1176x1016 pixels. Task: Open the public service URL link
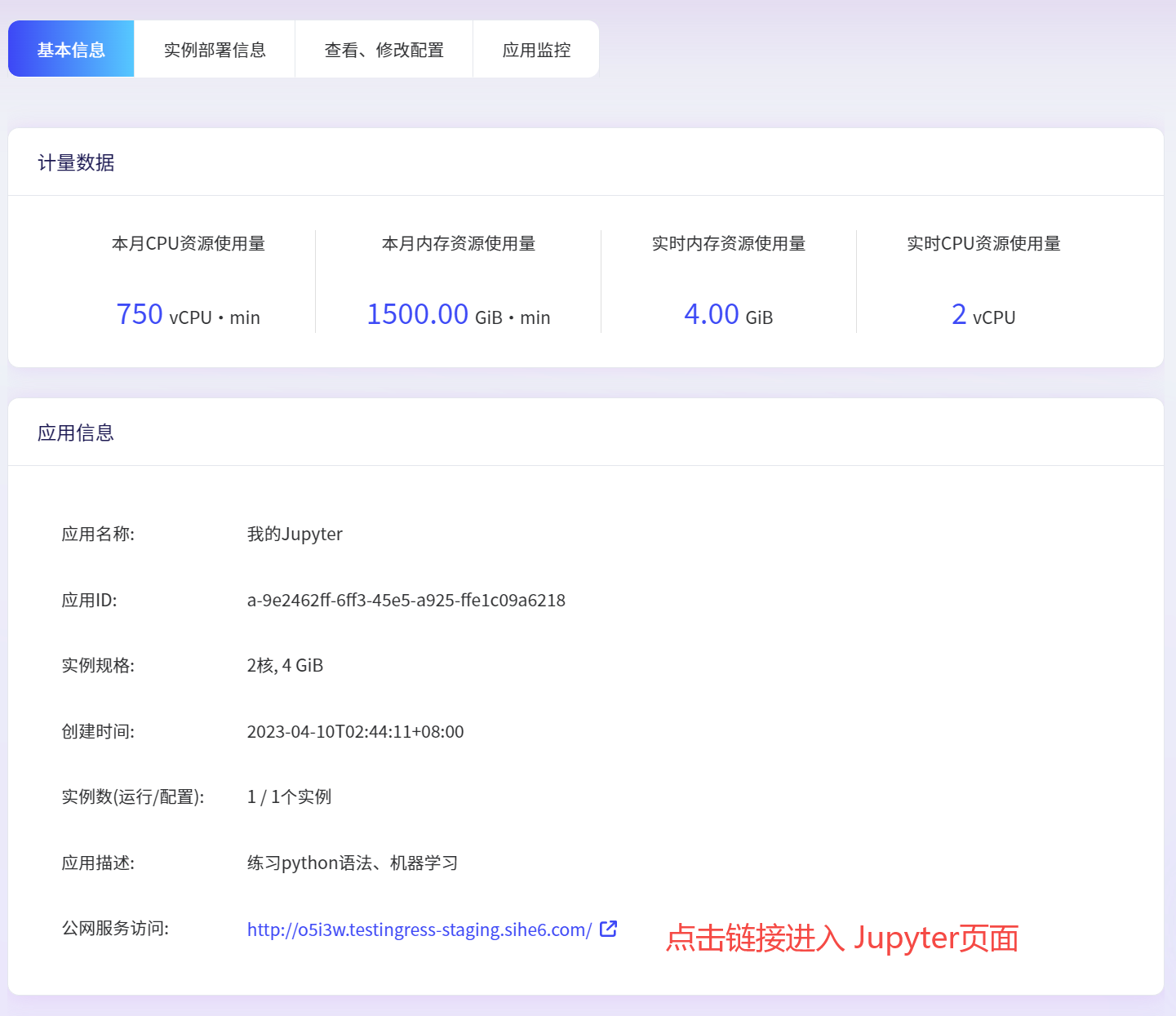pos(419,929)
